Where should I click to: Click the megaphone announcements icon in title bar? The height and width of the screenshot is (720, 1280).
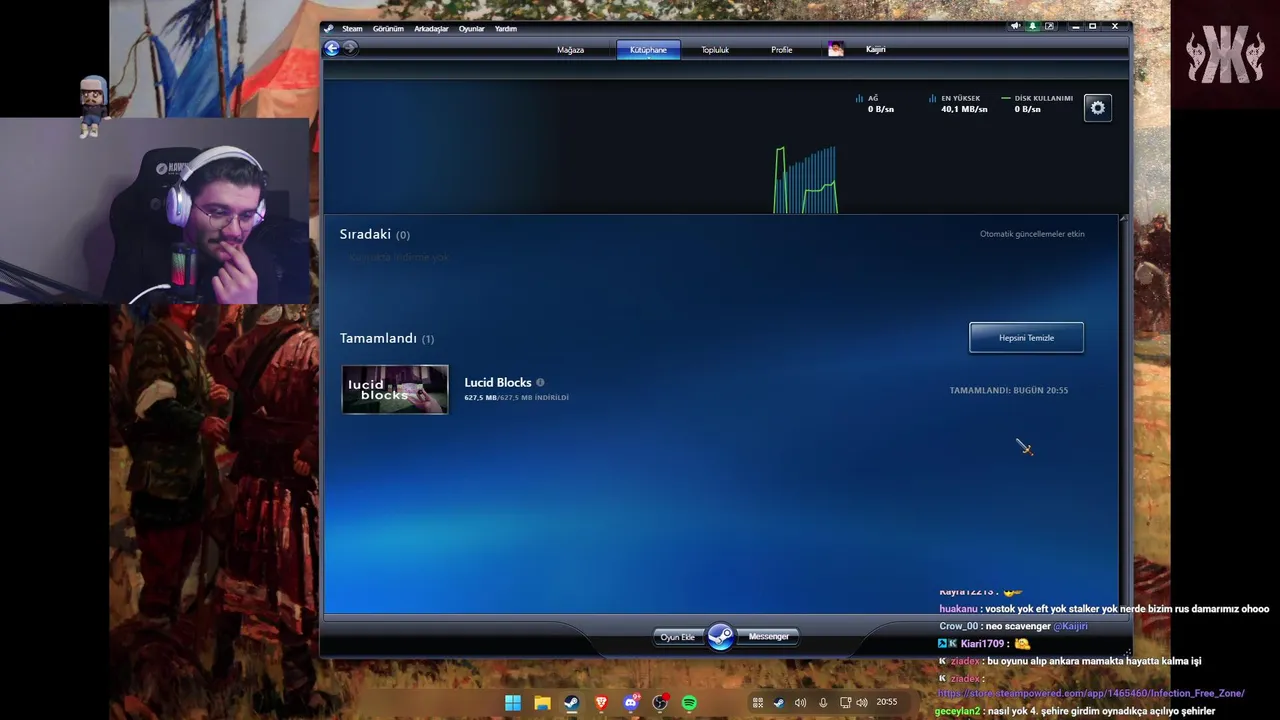pos(1015,26)
